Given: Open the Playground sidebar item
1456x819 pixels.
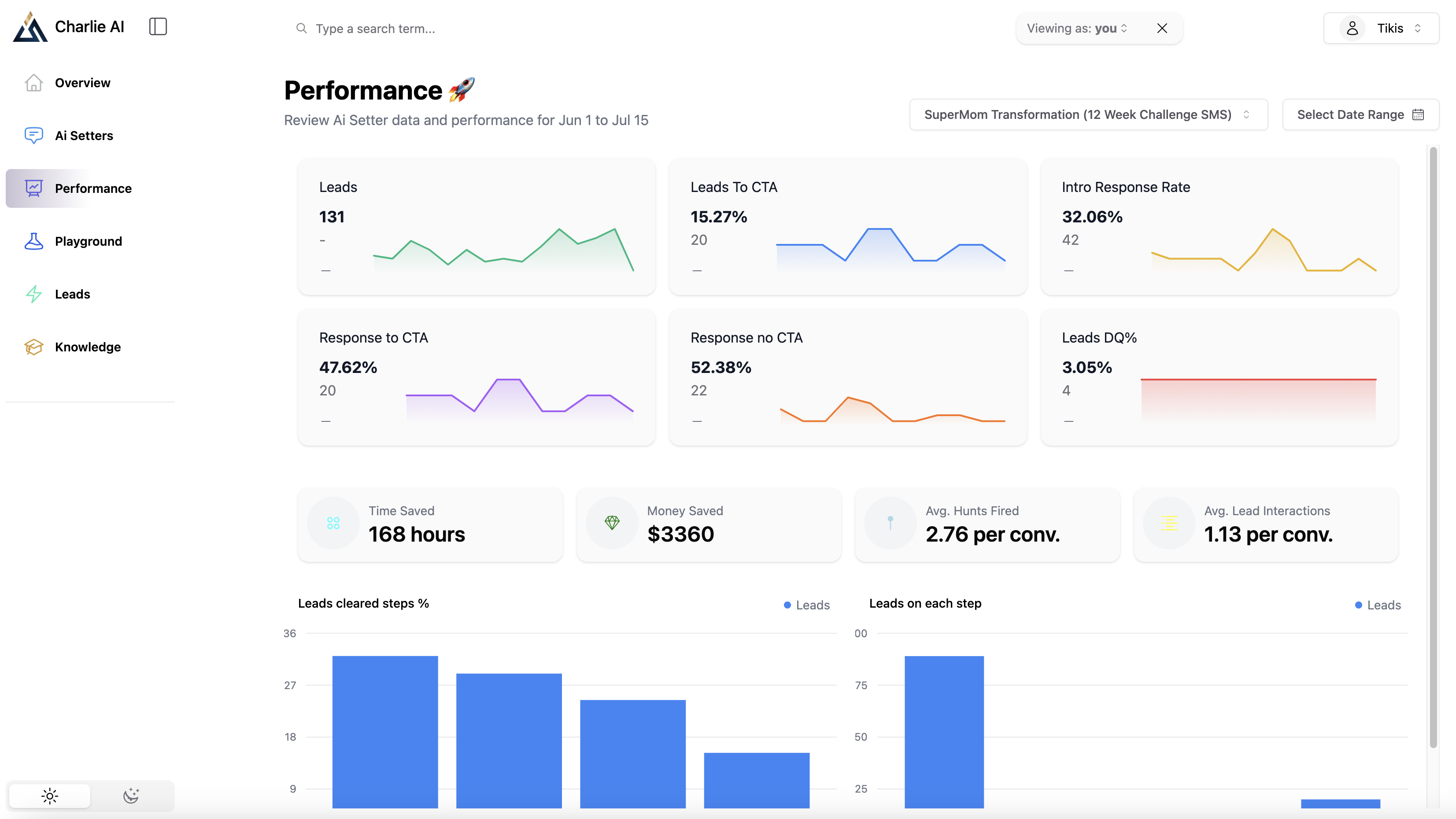Looking at the screenshot, I should click(x=88, y=241).
